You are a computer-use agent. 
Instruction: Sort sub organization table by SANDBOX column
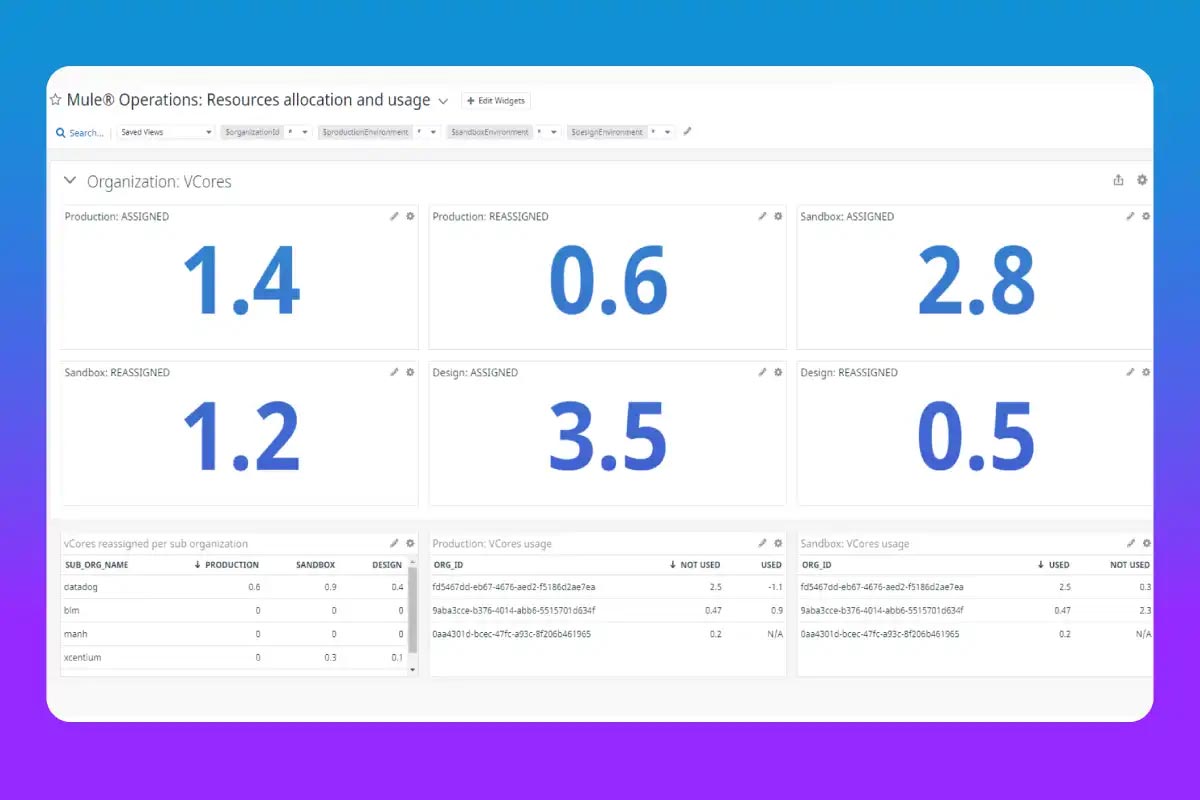tap(316, 565)
